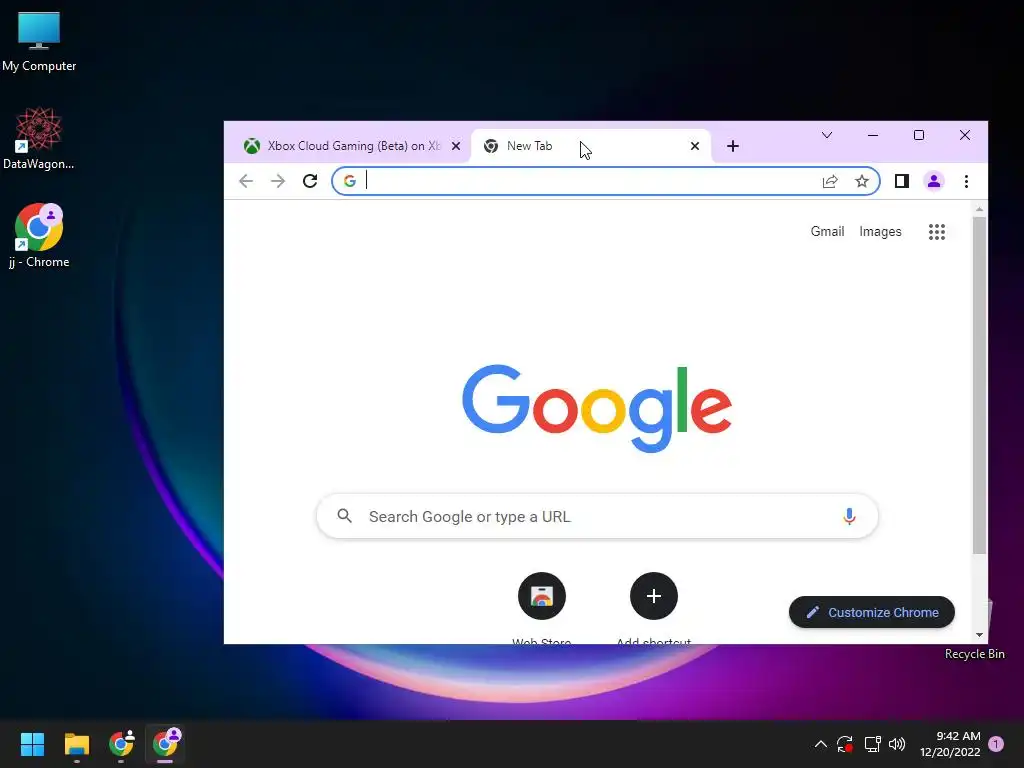
Task: Maximize the Chrome window
Action: click(919, 135)
